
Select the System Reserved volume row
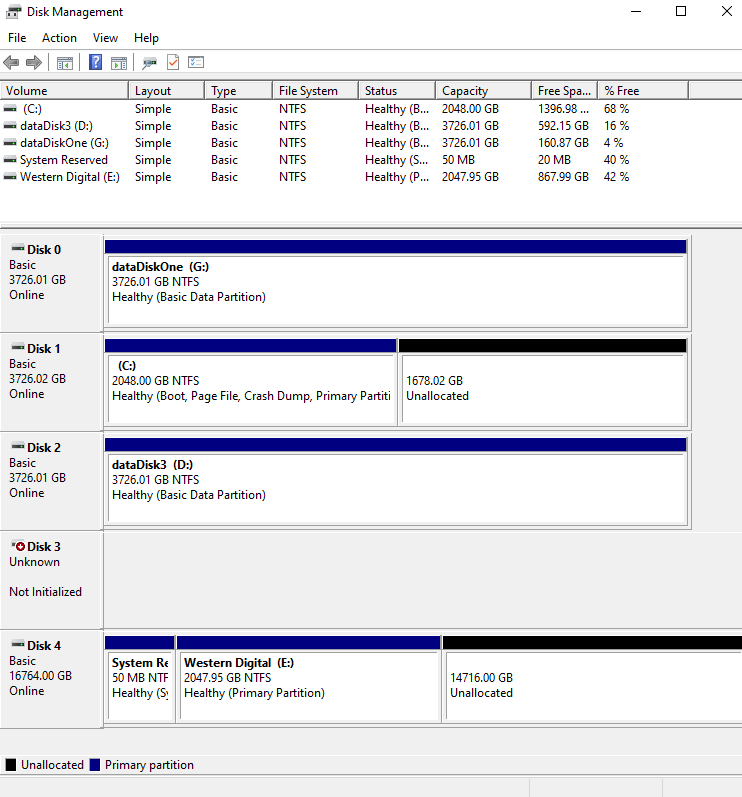coord(345,160)
